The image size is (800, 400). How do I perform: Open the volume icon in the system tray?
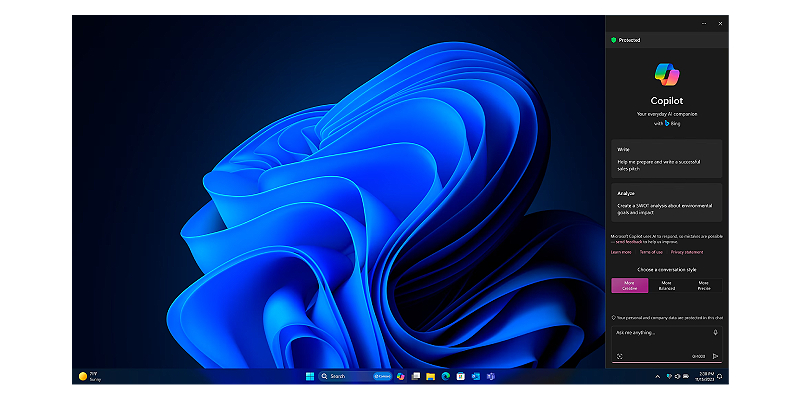[x=677, y=377]
